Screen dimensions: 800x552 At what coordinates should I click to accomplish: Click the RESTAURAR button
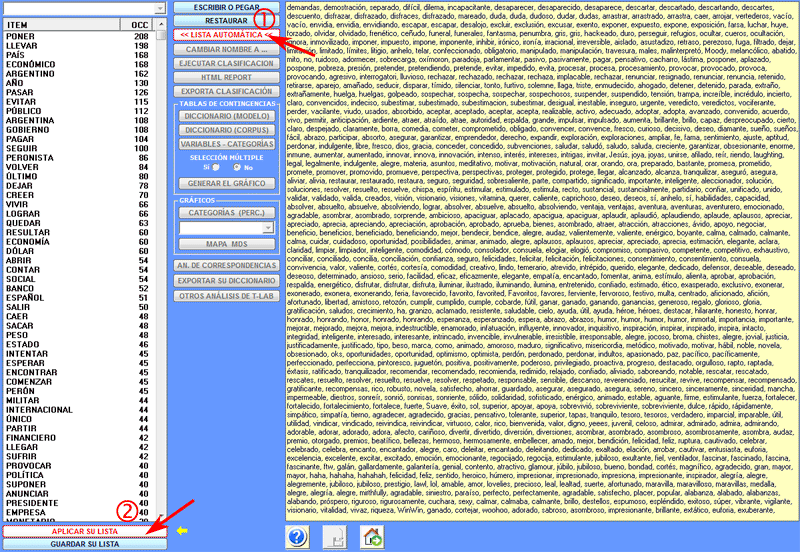227,20
